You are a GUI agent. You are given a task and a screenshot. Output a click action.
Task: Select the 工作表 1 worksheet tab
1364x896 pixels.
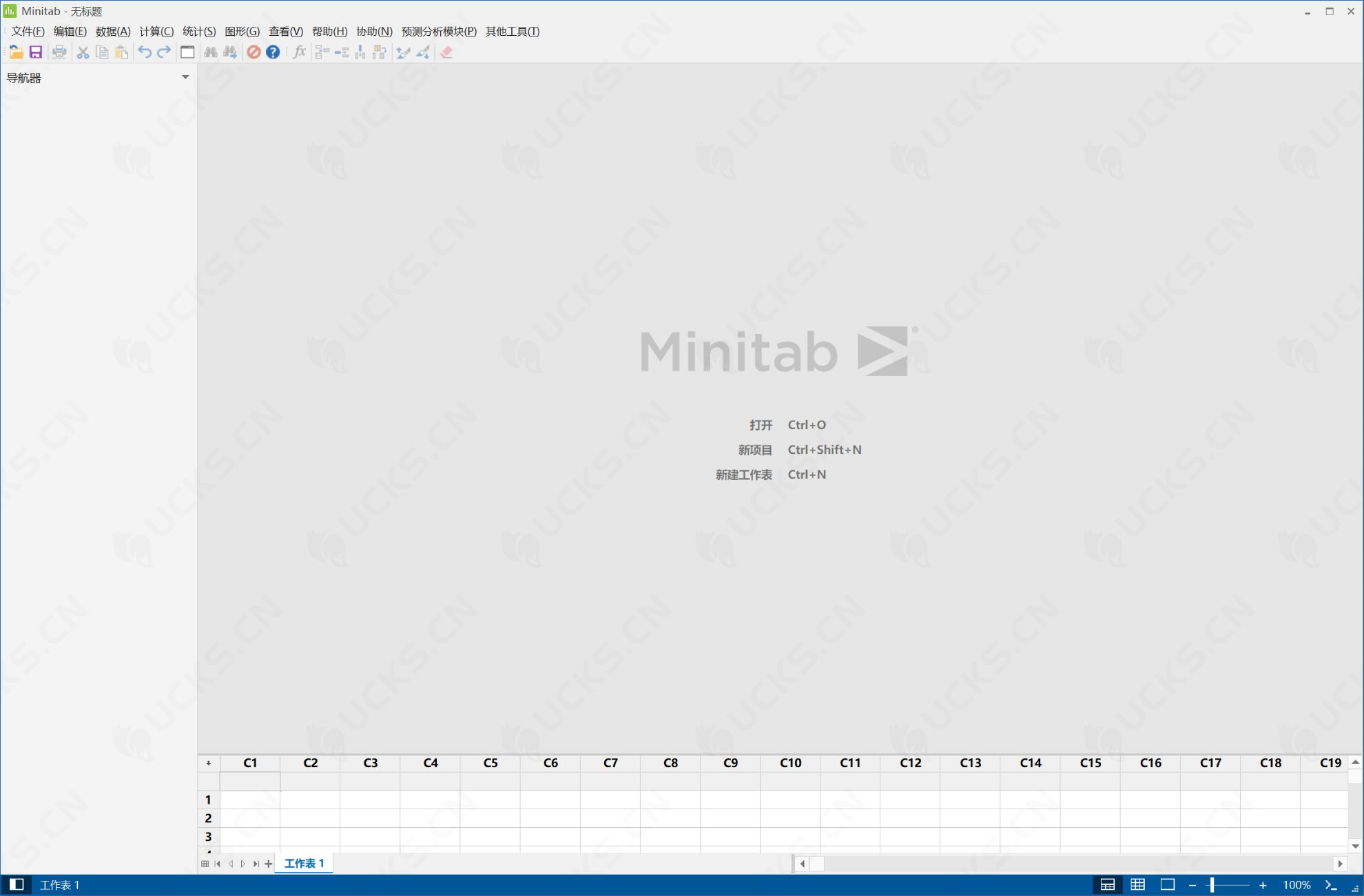pos(304,864)
